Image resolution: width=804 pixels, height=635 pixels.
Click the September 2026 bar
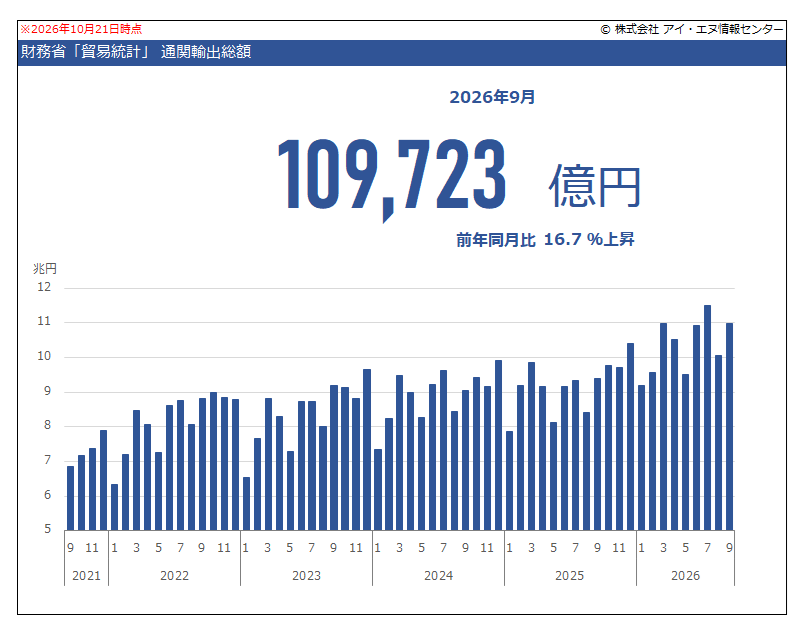[730, 427]
